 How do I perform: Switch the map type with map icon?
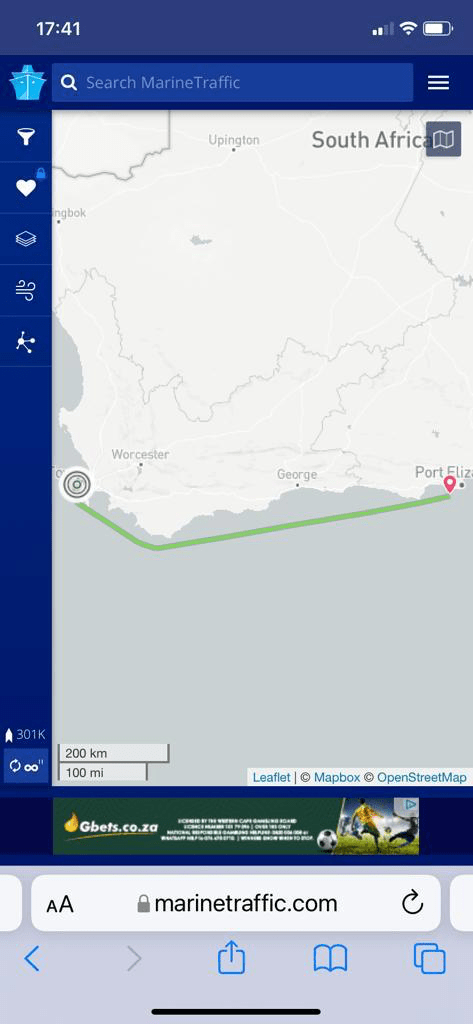(x=444, y=139)
